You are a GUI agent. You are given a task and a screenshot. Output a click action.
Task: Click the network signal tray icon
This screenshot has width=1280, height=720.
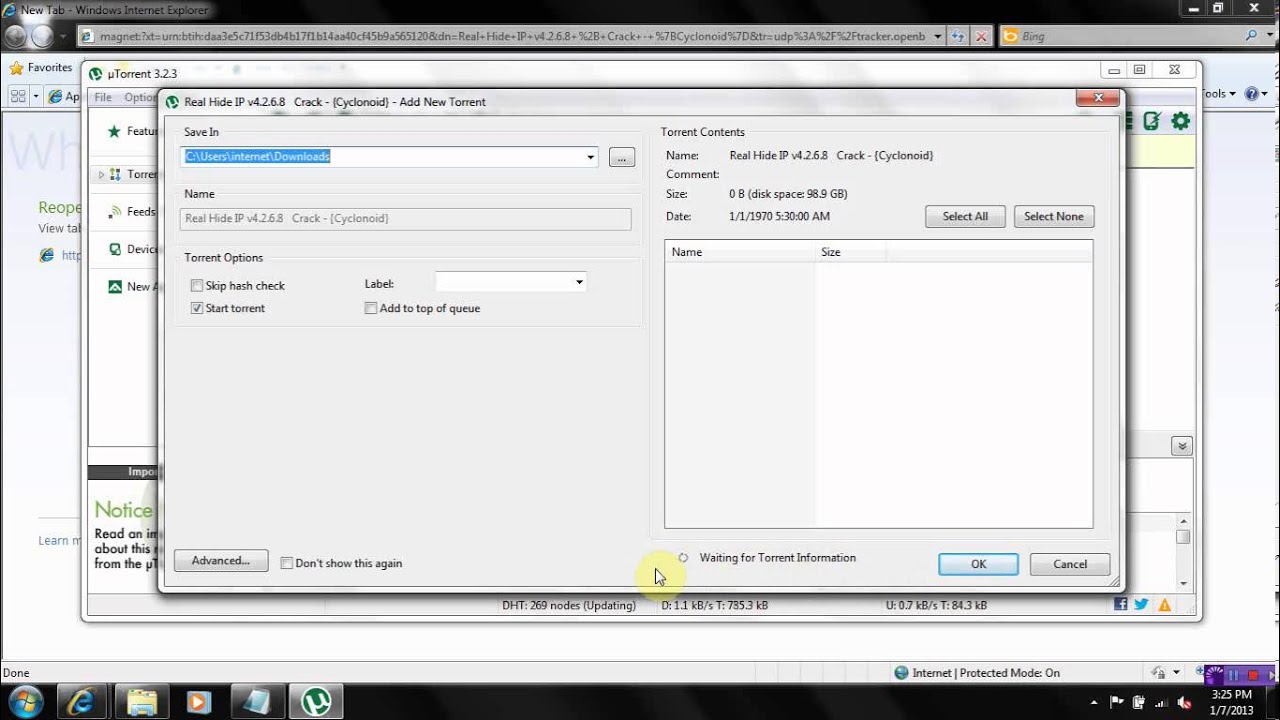click(1162, 702)
